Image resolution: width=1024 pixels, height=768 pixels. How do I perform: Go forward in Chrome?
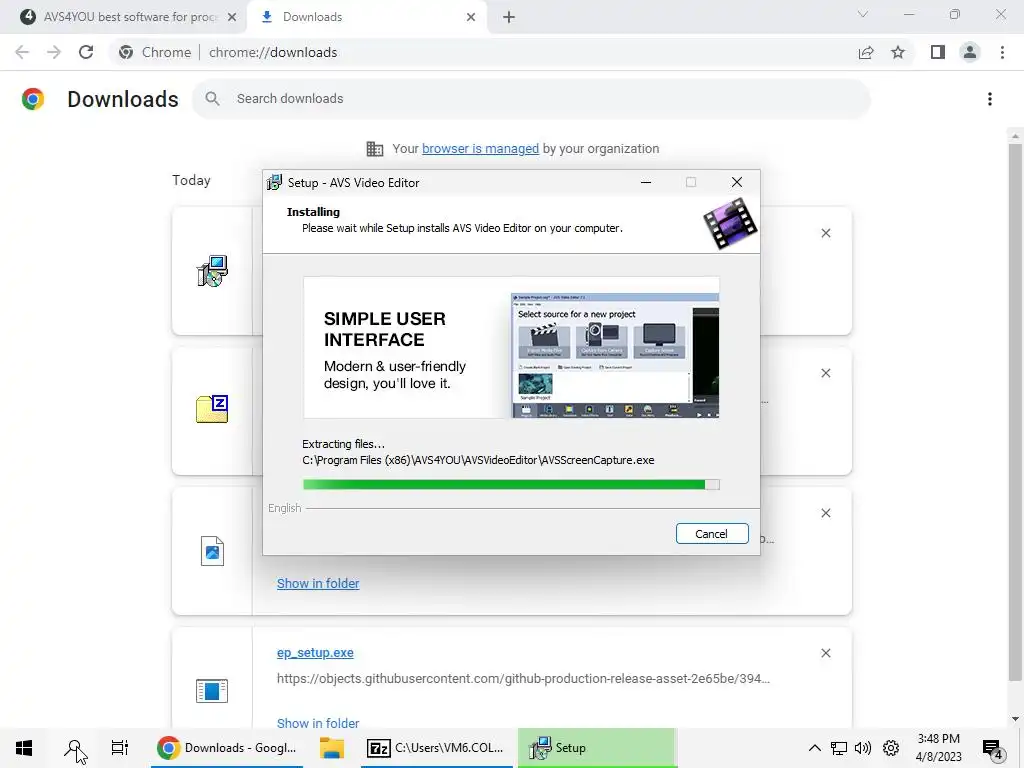54,52
